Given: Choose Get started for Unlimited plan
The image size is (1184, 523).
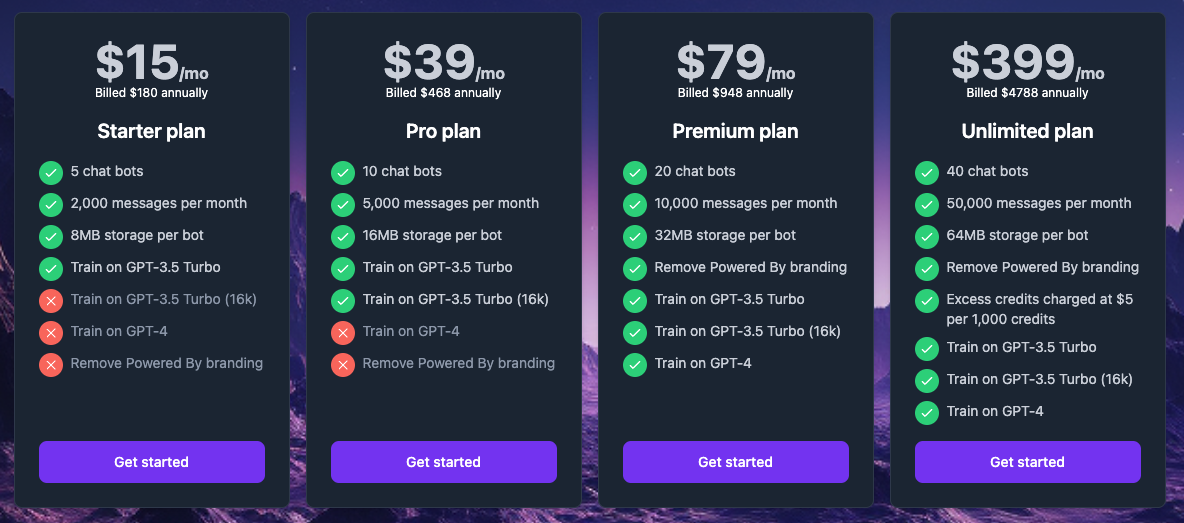Looking at the screenshot, I should click(1027, 462).
